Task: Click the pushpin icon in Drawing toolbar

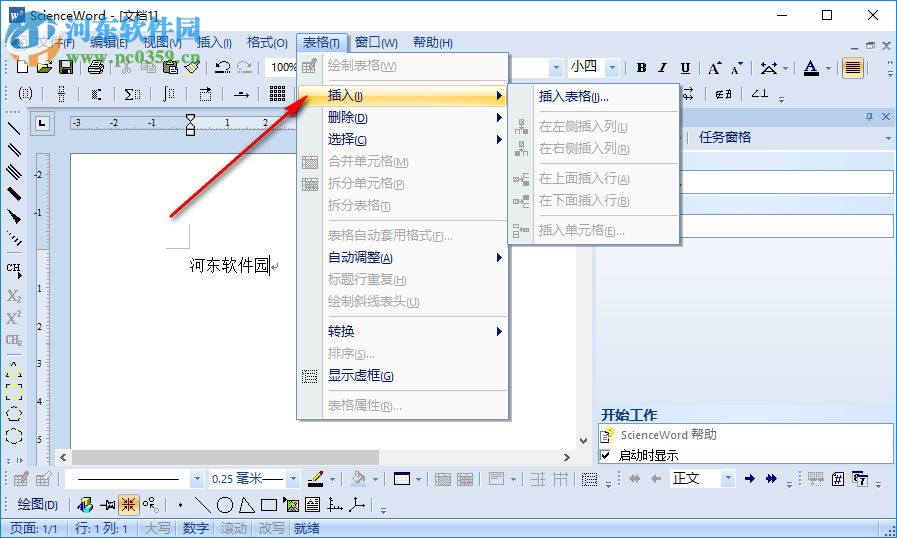Action: point(107,505)
